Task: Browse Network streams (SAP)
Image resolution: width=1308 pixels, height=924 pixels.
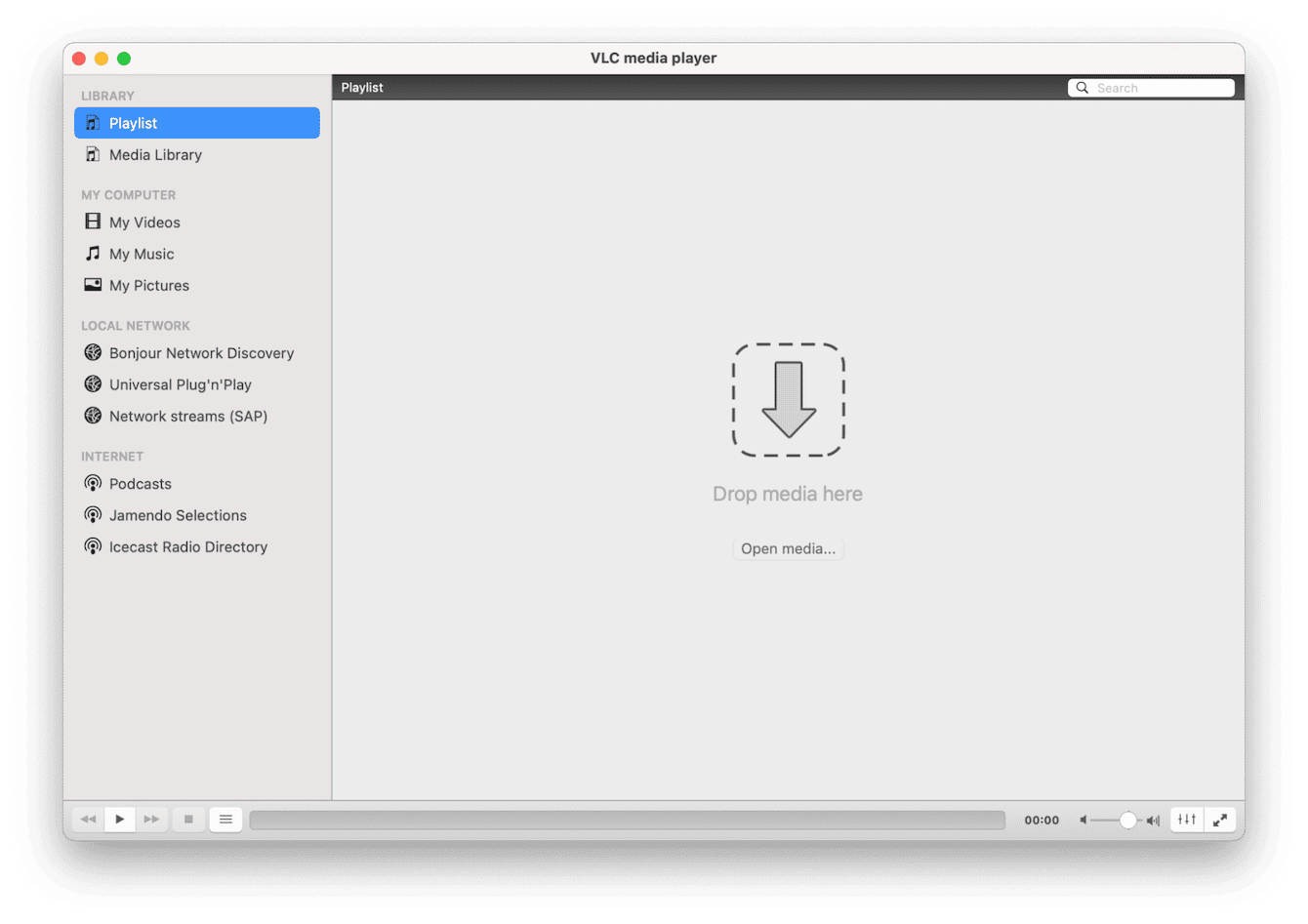Action: (x=187, y=416)
